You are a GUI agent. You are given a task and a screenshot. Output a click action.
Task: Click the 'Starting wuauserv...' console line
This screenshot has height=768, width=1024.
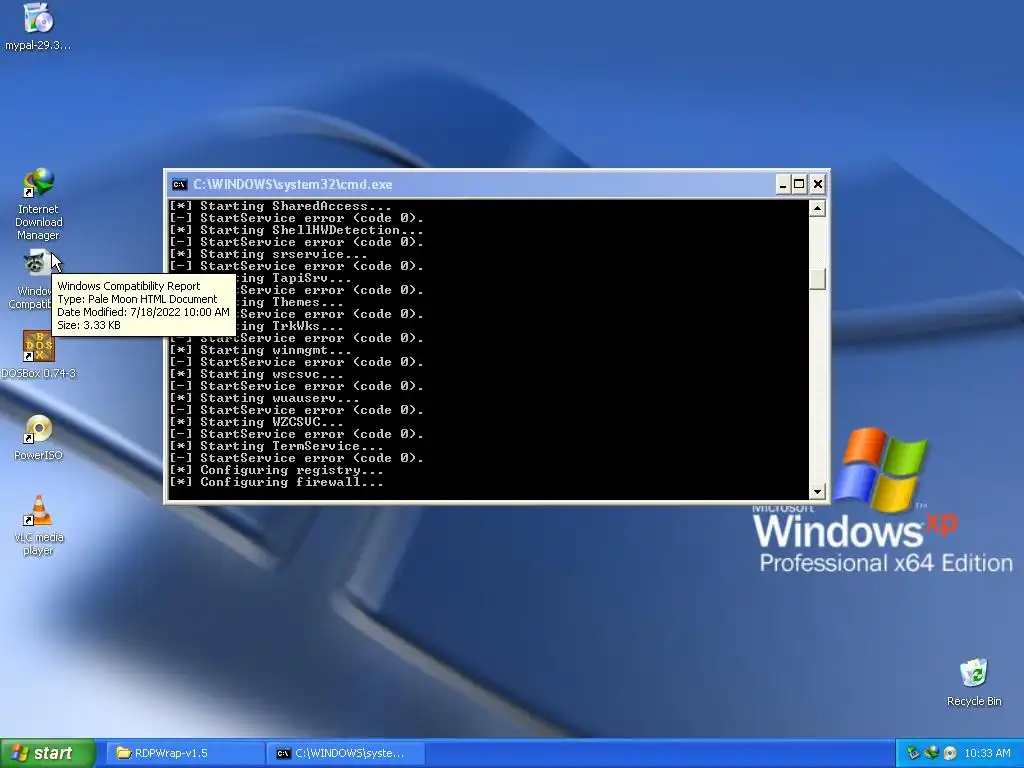(264, 398)
